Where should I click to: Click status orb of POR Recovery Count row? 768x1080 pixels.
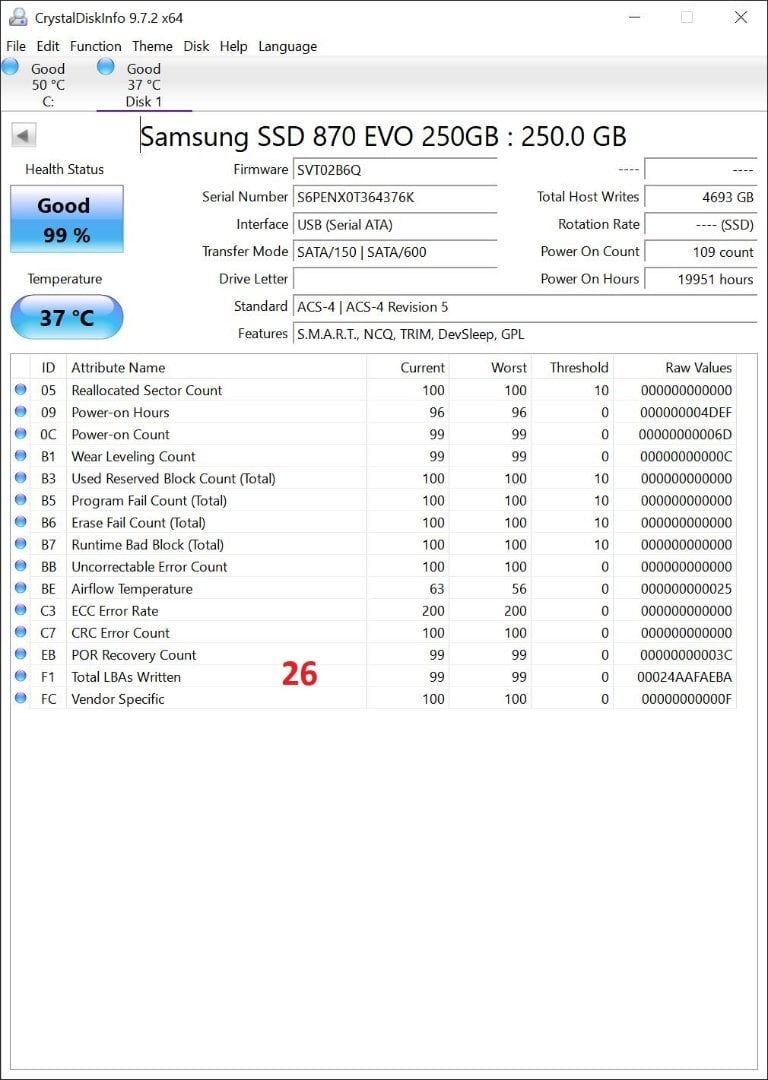pyautogui.click(x=21, y=654)
